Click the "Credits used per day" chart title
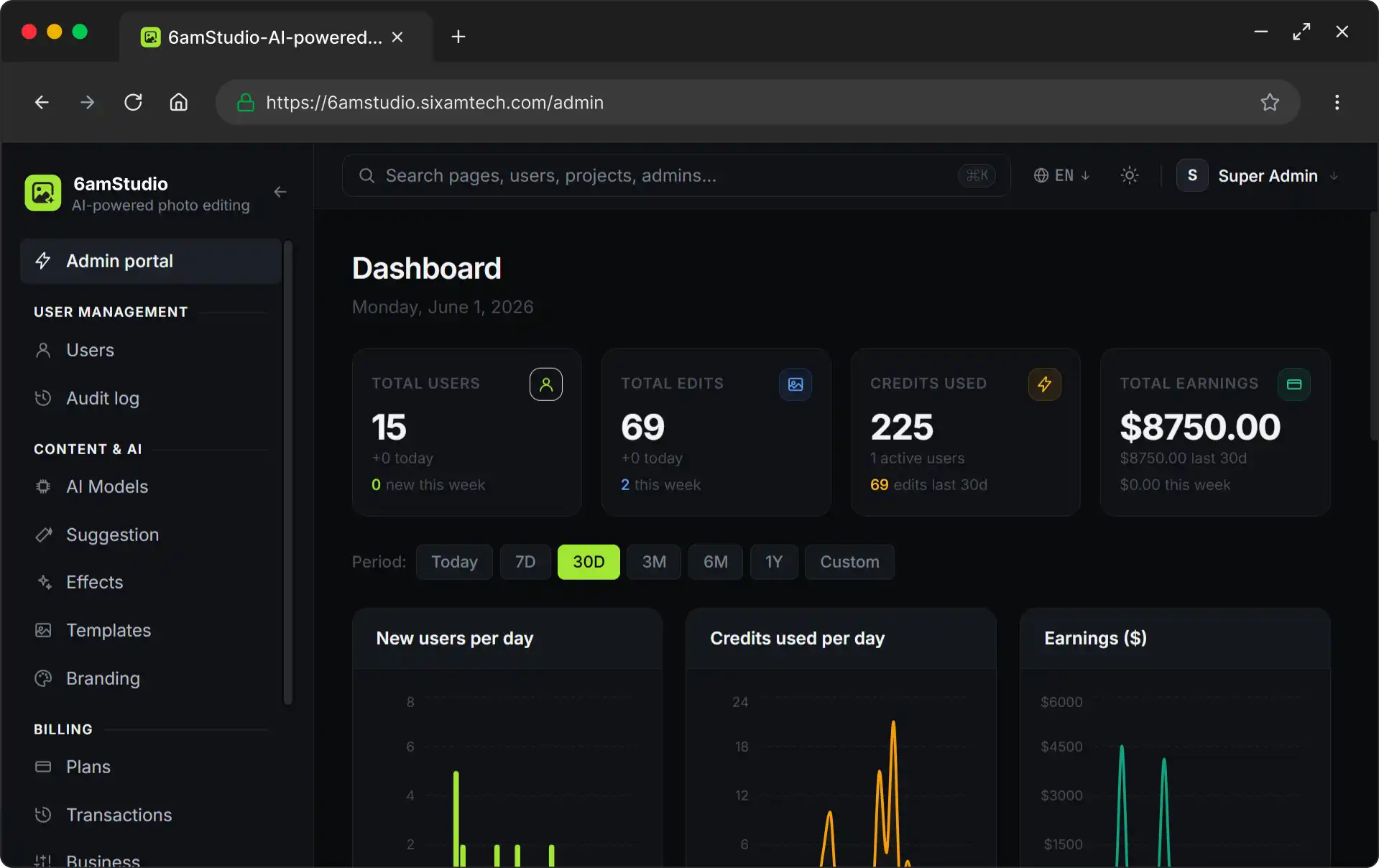This screenshot has height=868, width=1379. 797,638
